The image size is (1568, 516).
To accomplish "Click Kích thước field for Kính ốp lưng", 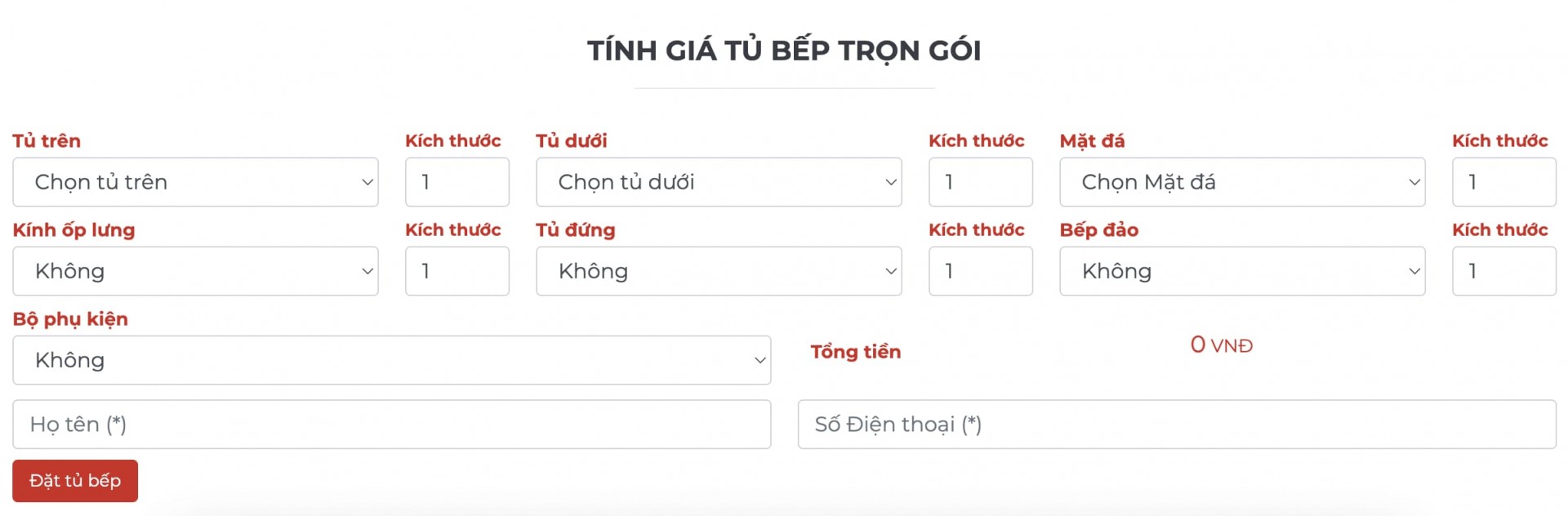I will tap(457, 271).
